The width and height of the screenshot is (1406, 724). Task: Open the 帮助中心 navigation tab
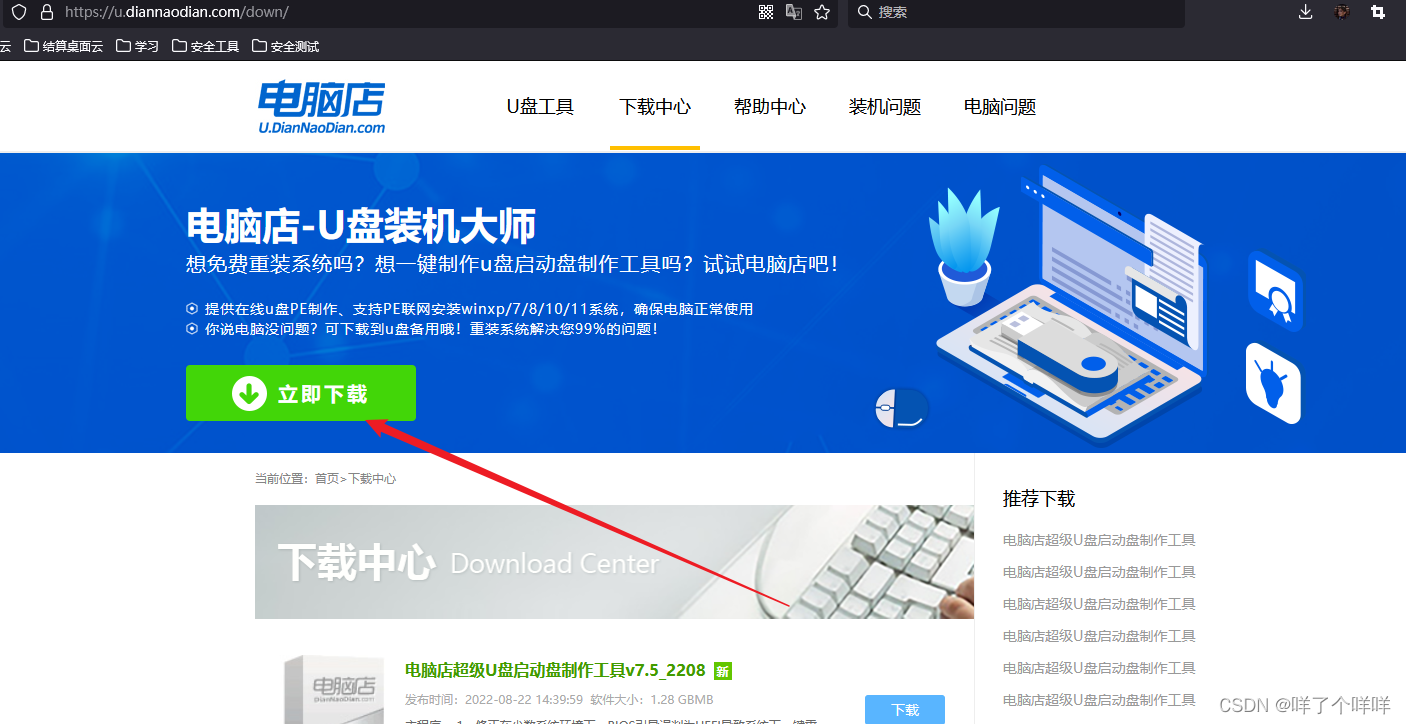coord(770,107)
